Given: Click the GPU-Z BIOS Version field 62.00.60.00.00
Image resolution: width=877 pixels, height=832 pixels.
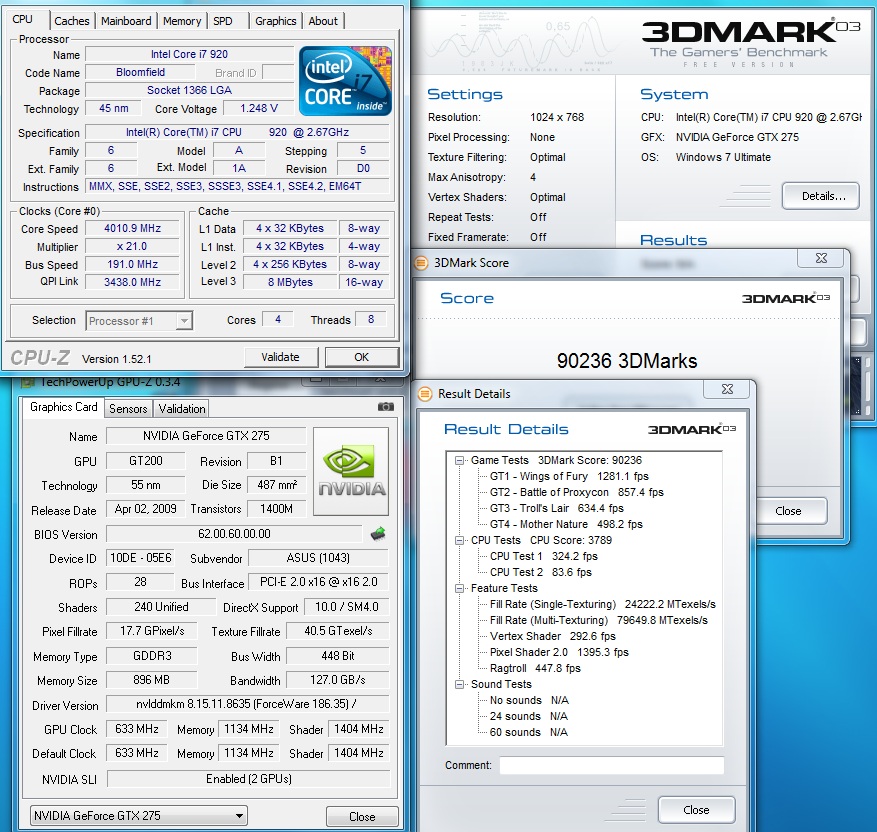Looking at the screenshot, I should click(234, 534).
